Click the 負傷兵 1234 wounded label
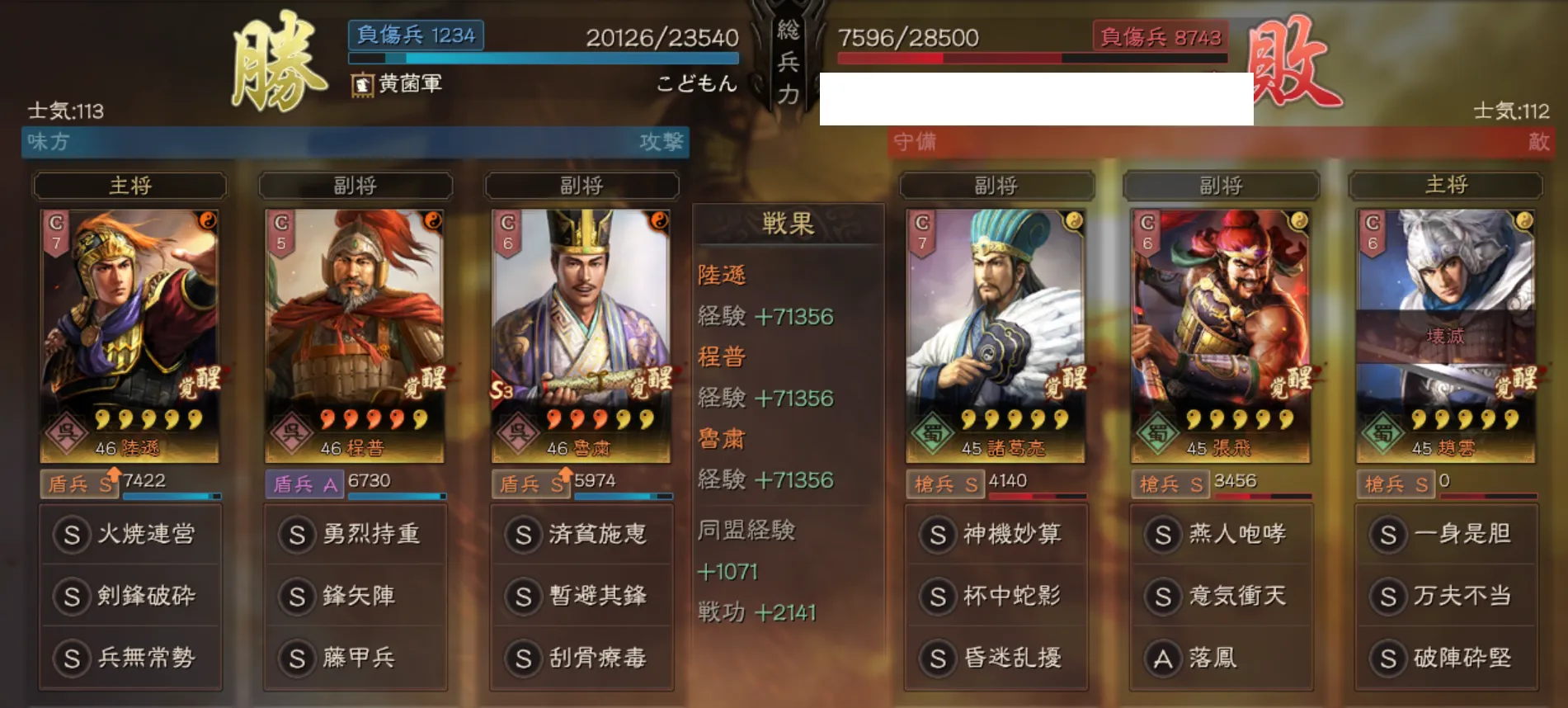The height and width of the screenshot is (708, 1568). coord(417,35)
